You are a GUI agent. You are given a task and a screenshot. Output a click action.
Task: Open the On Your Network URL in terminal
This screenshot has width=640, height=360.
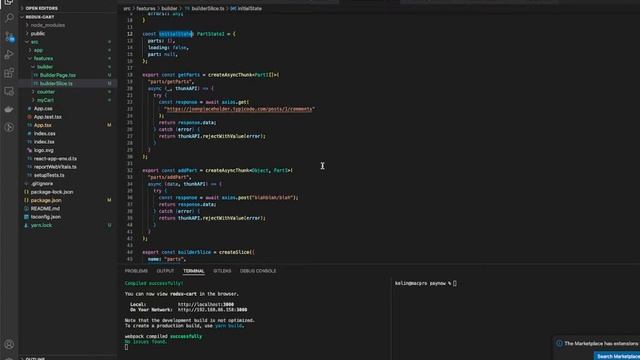212,310
